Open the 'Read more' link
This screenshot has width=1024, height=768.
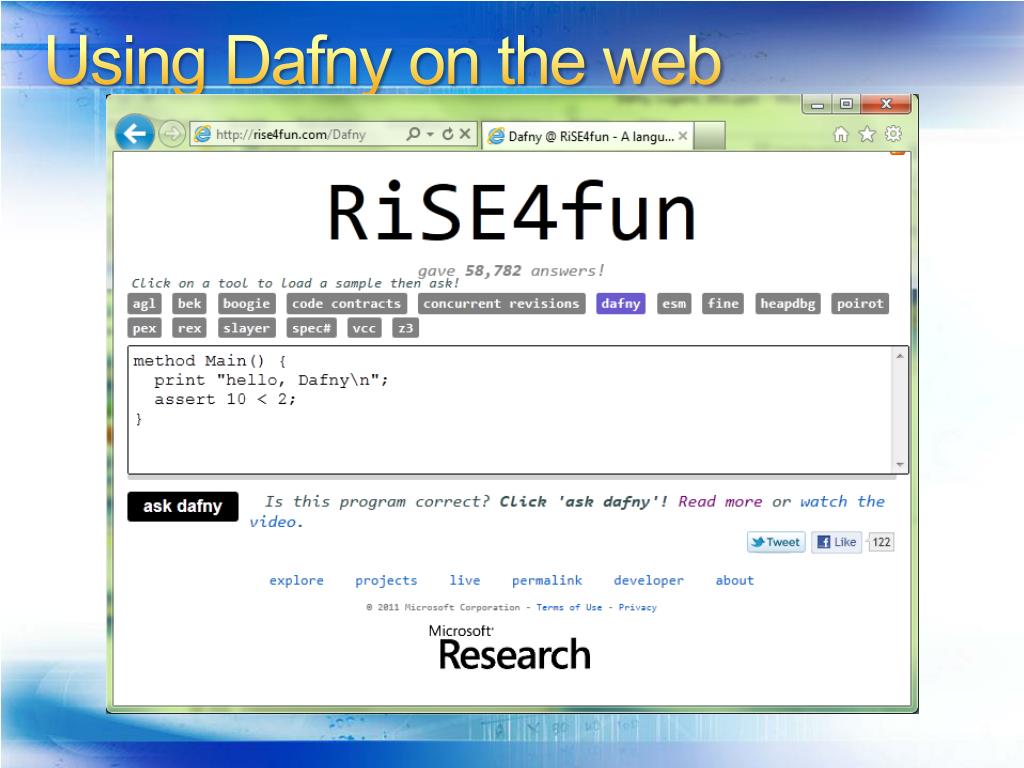pos(720,502)
